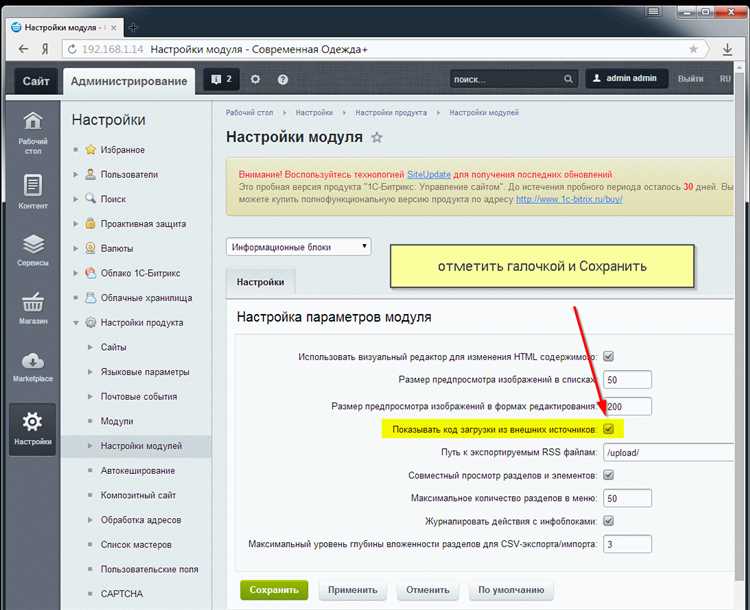Switch to the Администрирование tab
The image size is (750, 610).
pyautogui.click(x=129, y=81)
